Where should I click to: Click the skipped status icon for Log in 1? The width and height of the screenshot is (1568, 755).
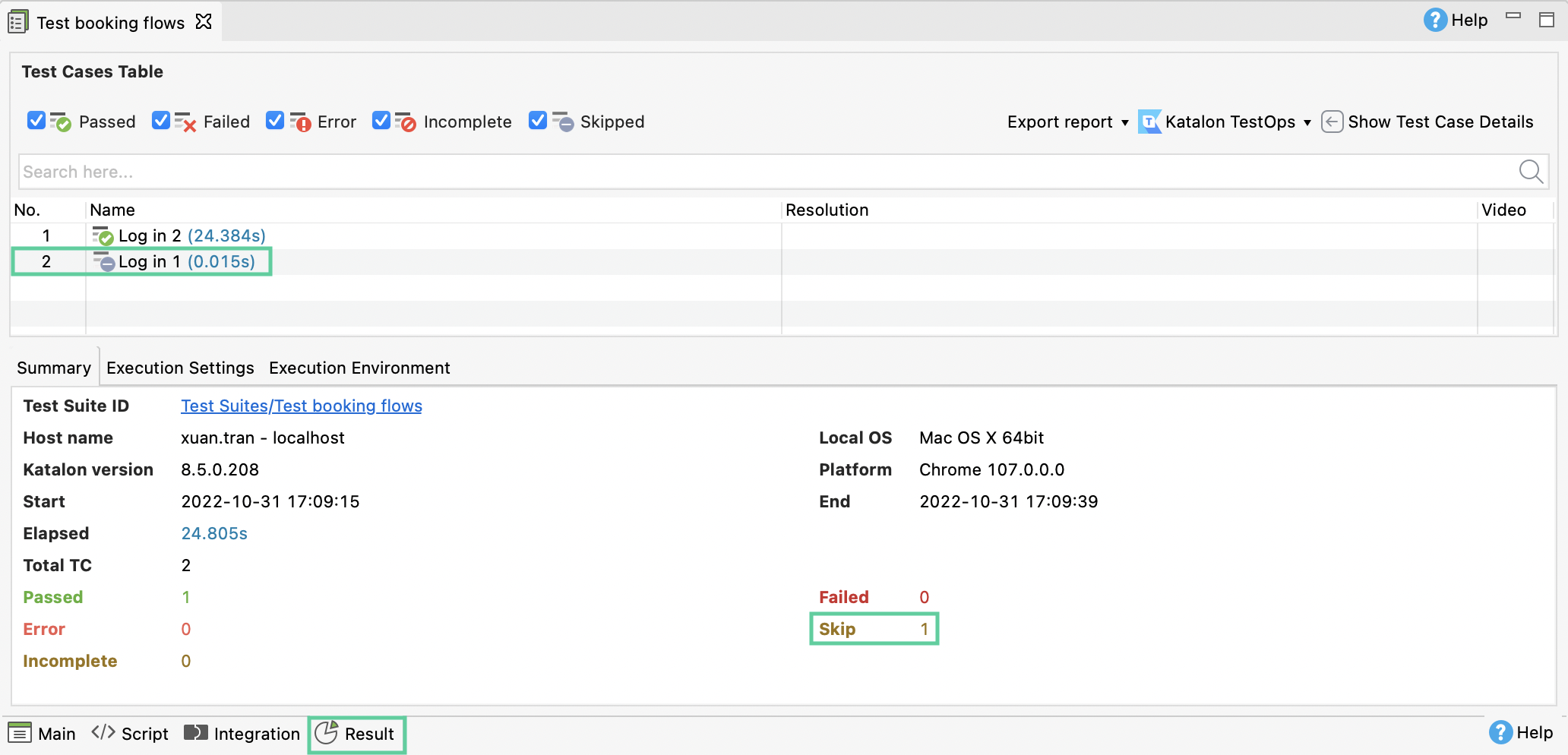pyautogui.click(x=103, y=262)
